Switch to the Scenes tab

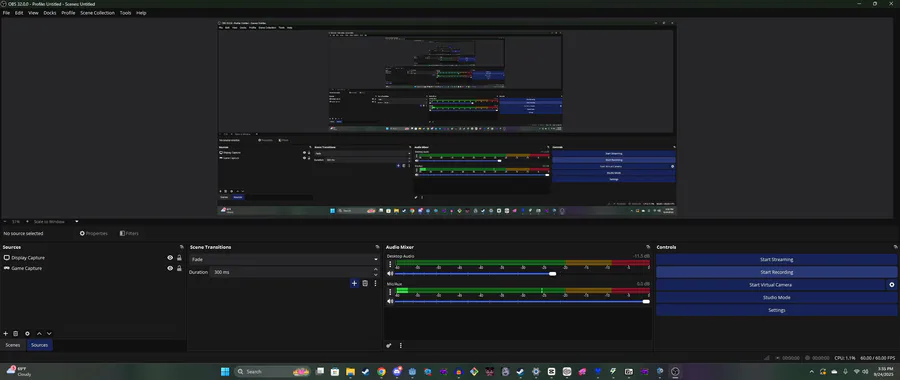coord(13,345)
